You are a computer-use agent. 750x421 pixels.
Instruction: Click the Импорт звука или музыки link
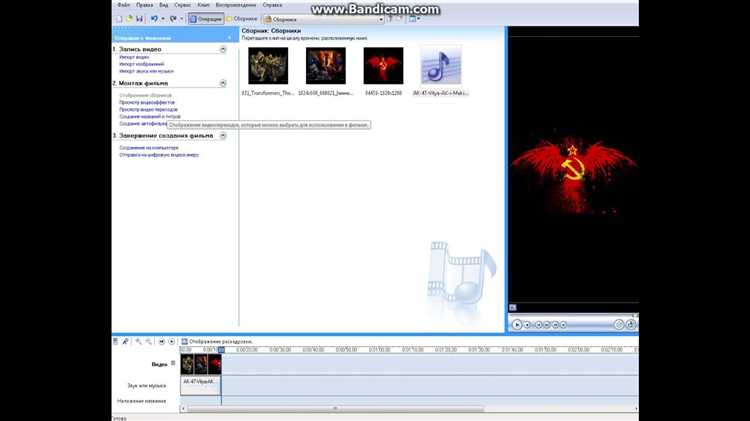[146, 71]
